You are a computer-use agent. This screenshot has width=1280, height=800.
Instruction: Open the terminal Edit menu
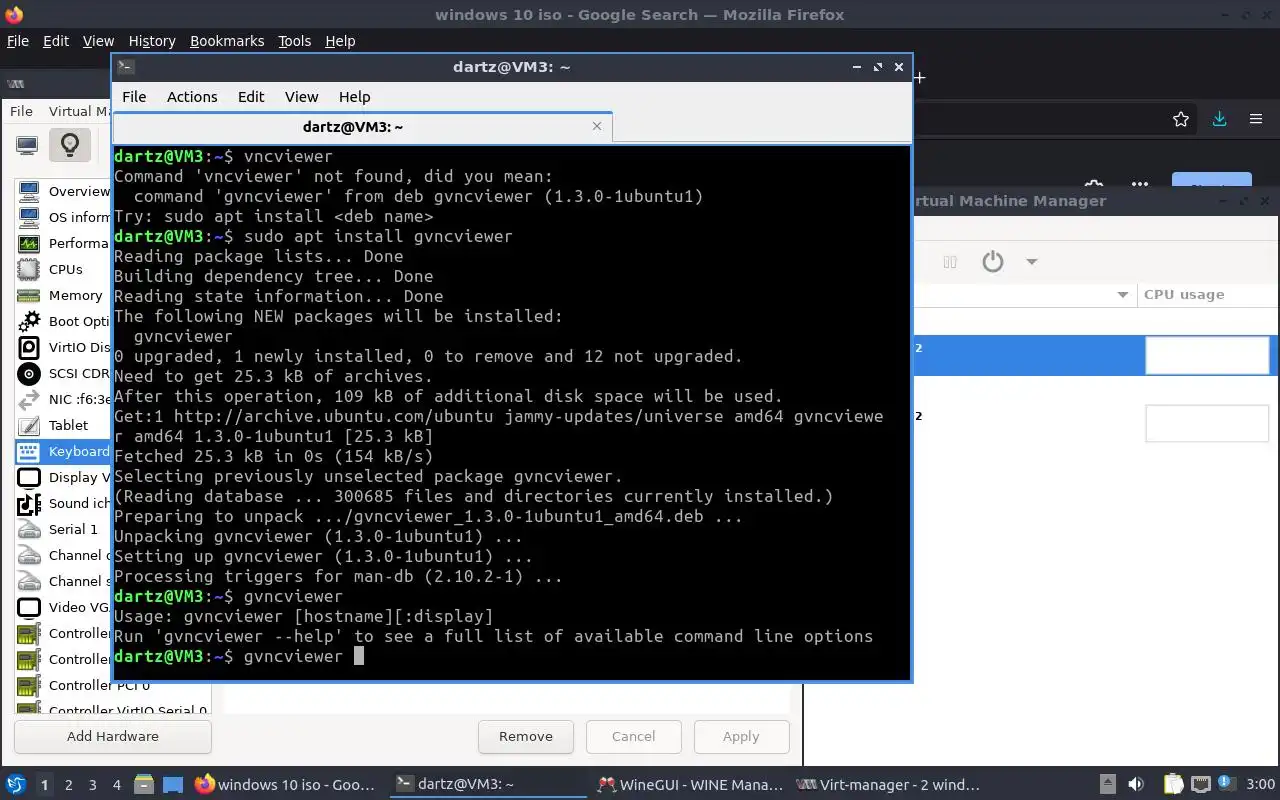[251, 97]
